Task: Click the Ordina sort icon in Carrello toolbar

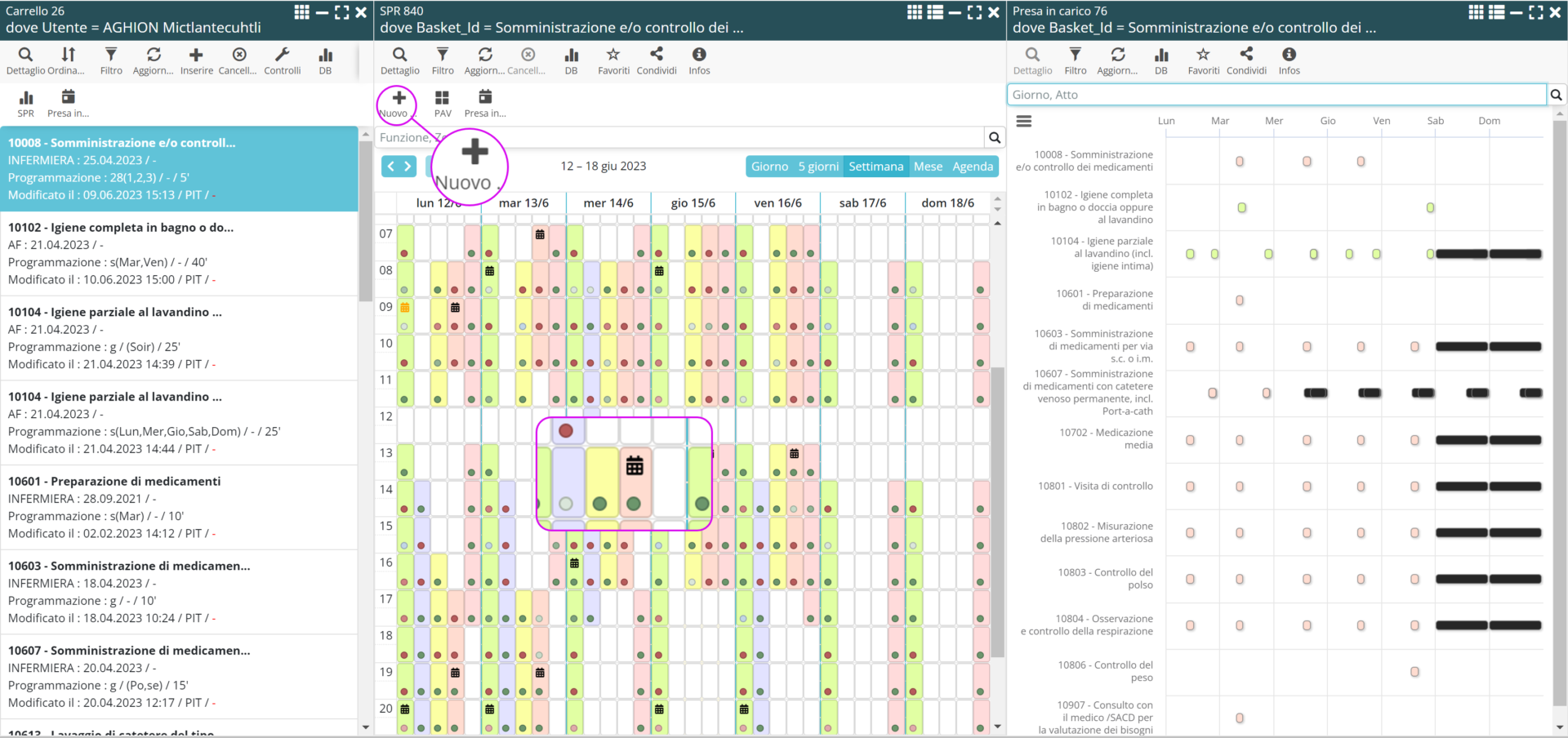Action: (x=69, y=55)
